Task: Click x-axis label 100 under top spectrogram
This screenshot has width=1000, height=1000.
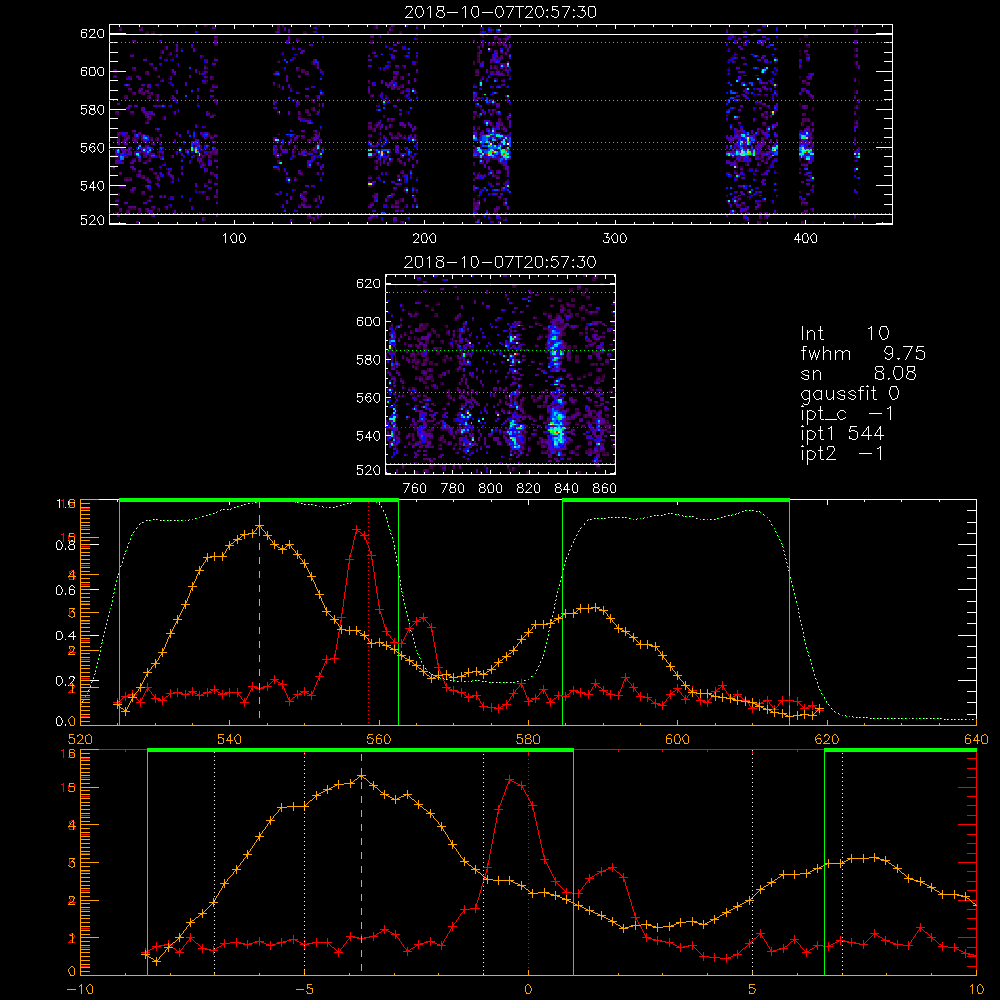Action: coord(234,239)
